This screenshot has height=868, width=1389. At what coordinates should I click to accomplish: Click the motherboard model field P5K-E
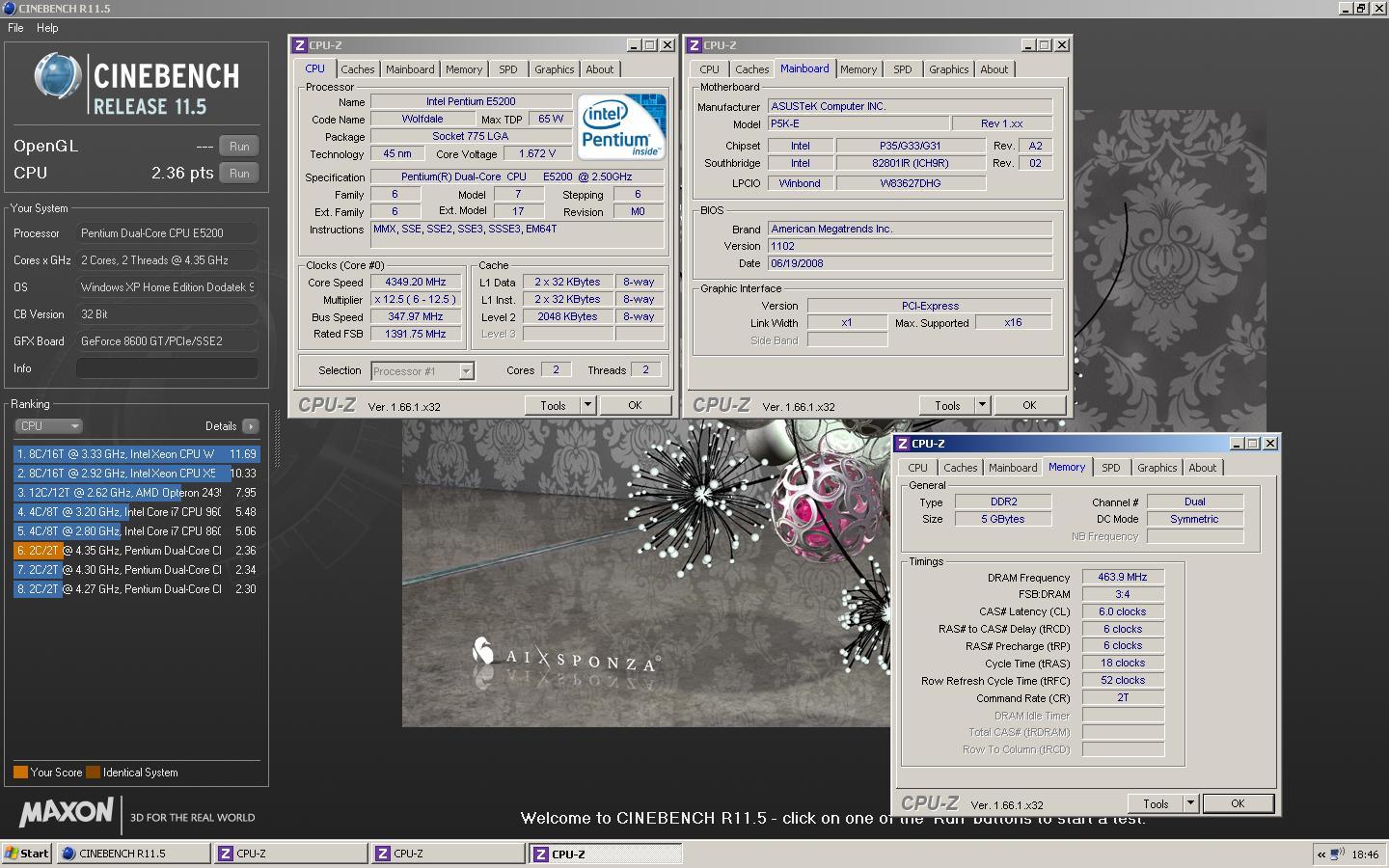coord(857,123)
